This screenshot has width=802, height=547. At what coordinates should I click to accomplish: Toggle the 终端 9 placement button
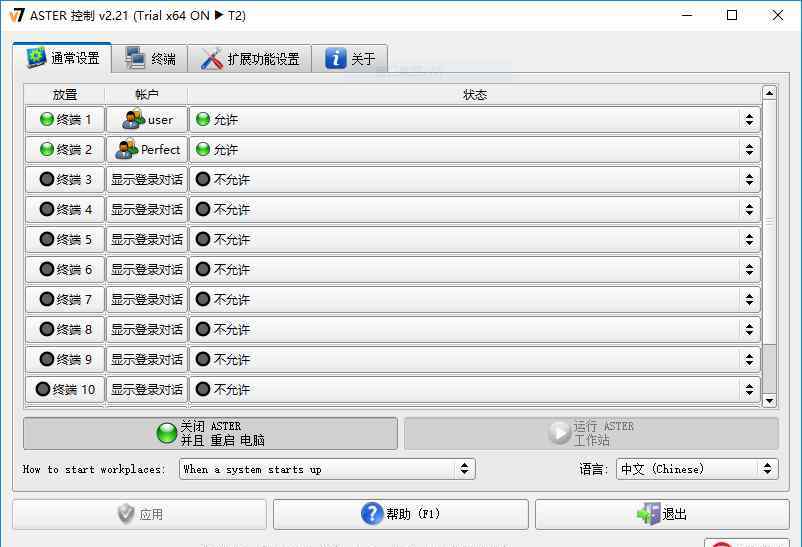tap(65, 359)
